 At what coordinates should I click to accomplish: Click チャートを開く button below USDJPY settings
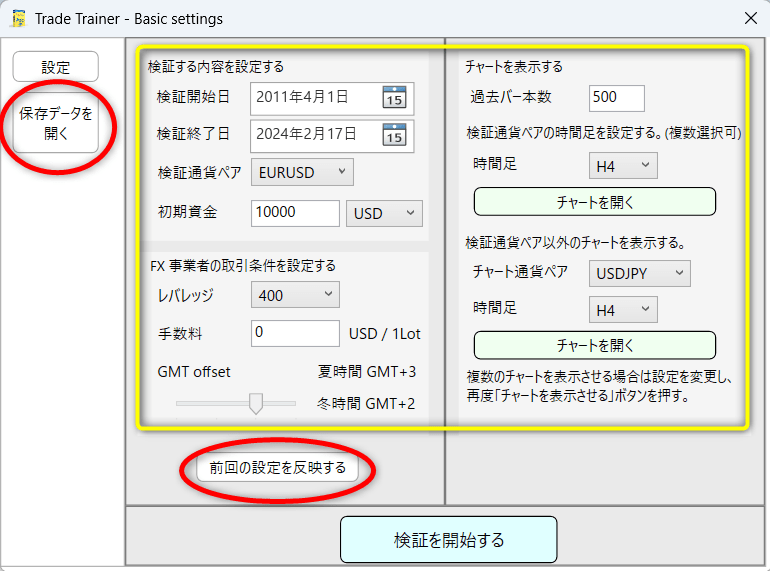pyautogui.click(x=595, y=345)
